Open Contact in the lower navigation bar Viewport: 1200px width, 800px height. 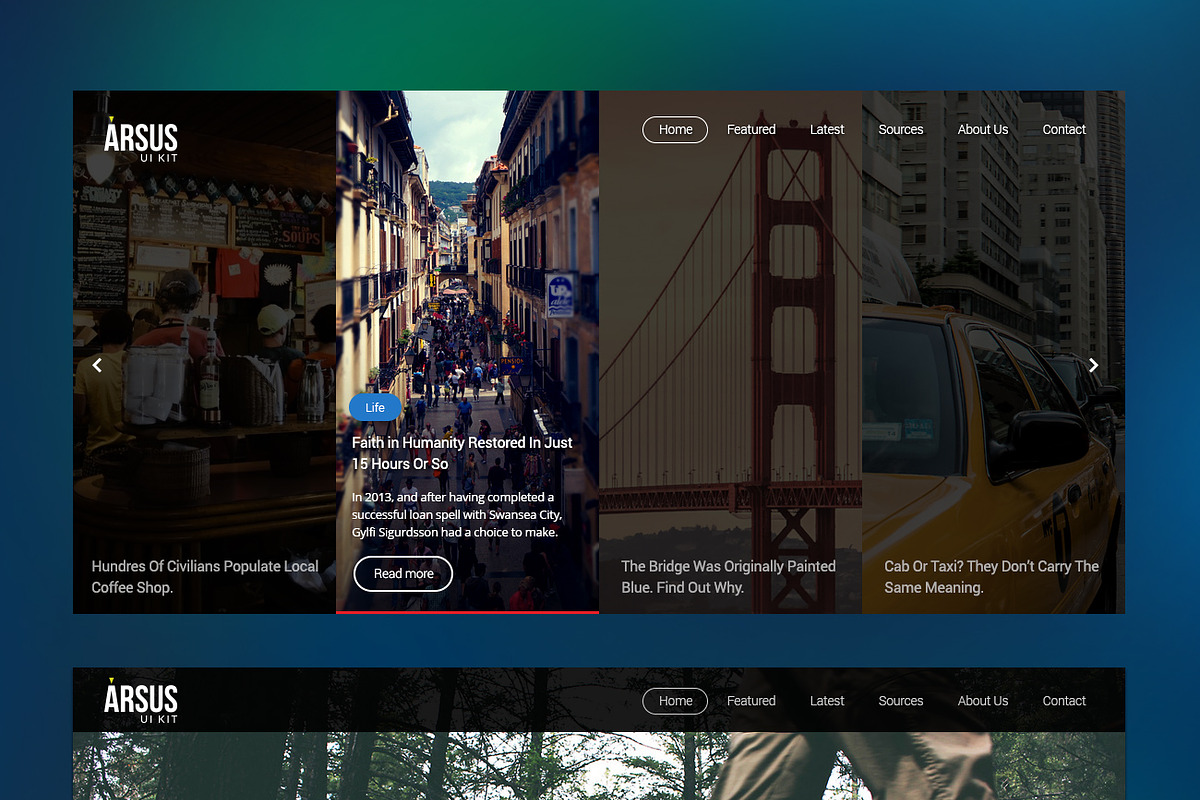pos(1064,701)
